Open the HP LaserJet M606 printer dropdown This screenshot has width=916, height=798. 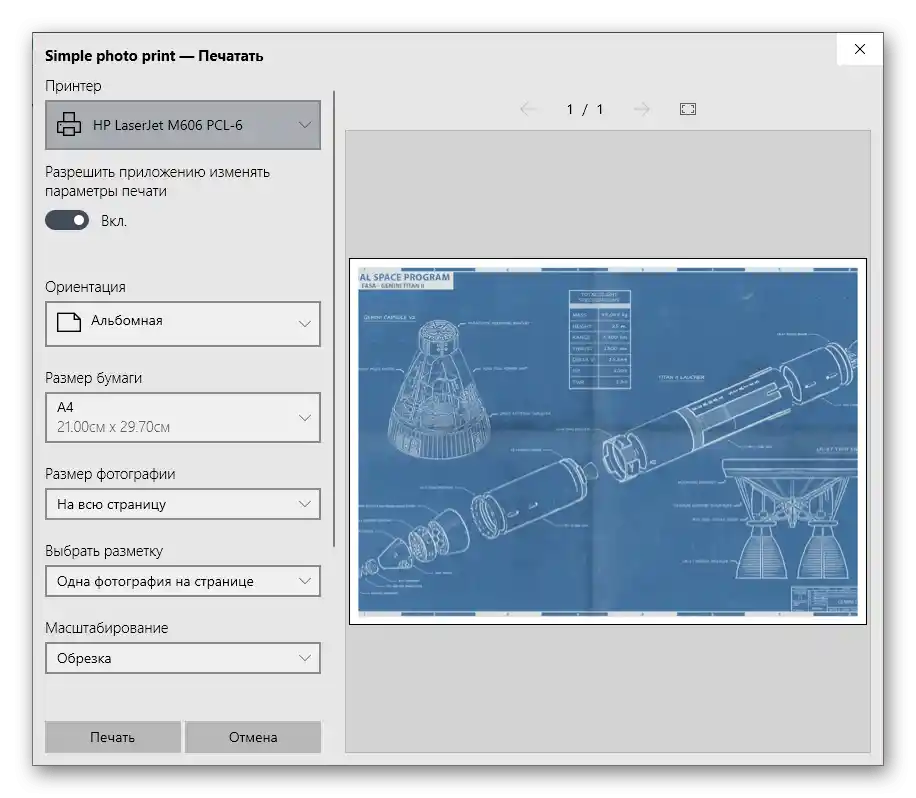click(x=183, y=125)
